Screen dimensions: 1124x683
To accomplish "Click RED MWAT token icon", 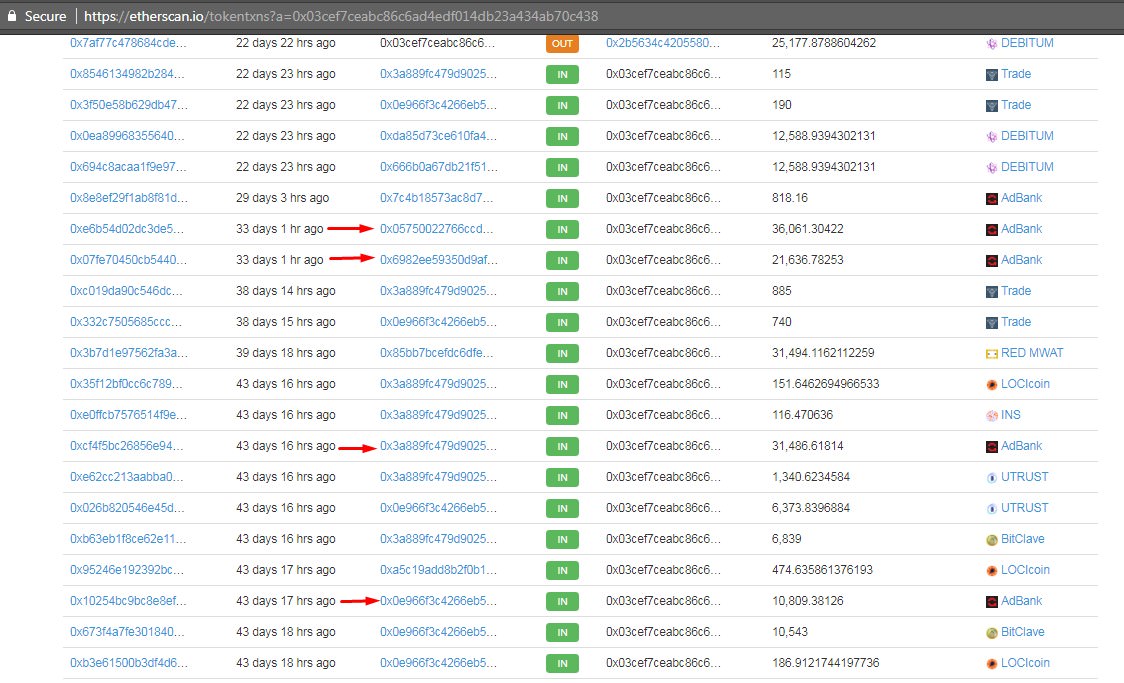I will tap(991, 353).
